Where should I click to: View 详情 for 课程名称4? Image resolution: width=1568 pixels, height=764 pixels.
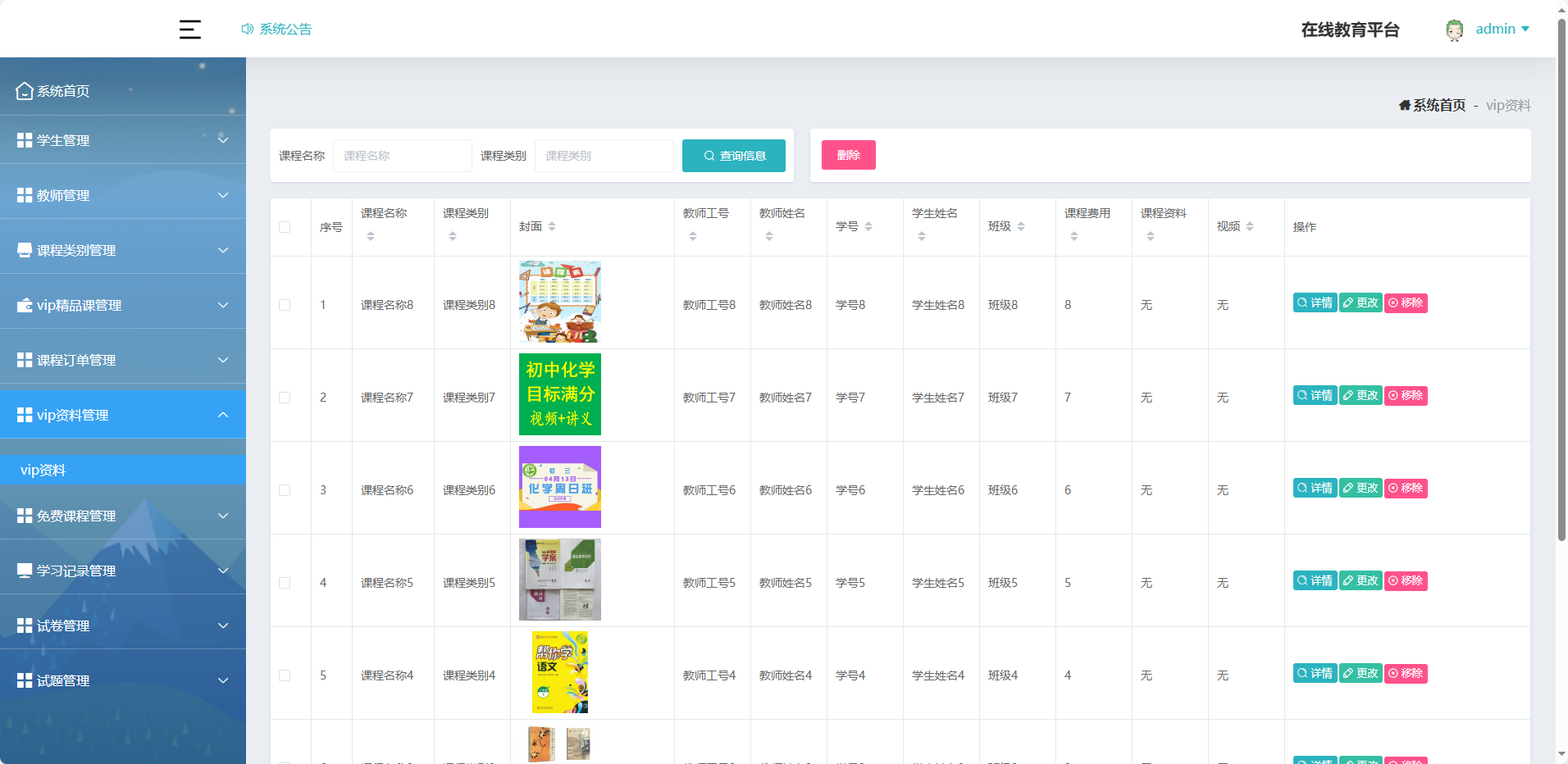click(1315, 673)
